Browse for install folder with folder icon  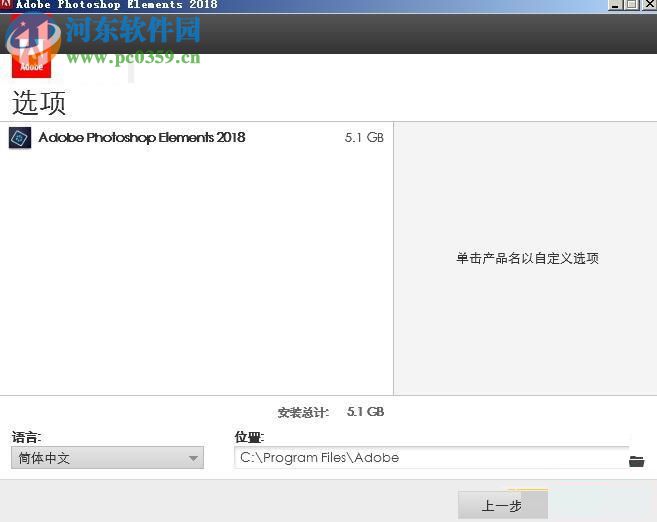[x=636, y=461]
